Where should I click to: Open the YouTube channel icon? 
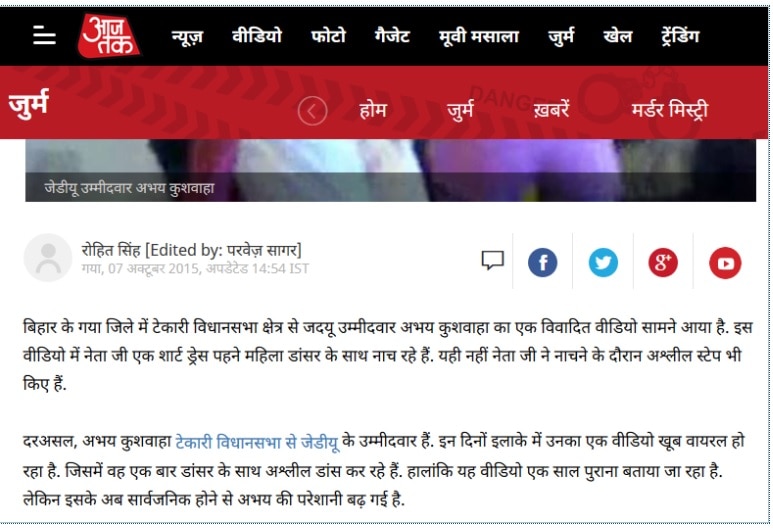[x=725, y=263]
